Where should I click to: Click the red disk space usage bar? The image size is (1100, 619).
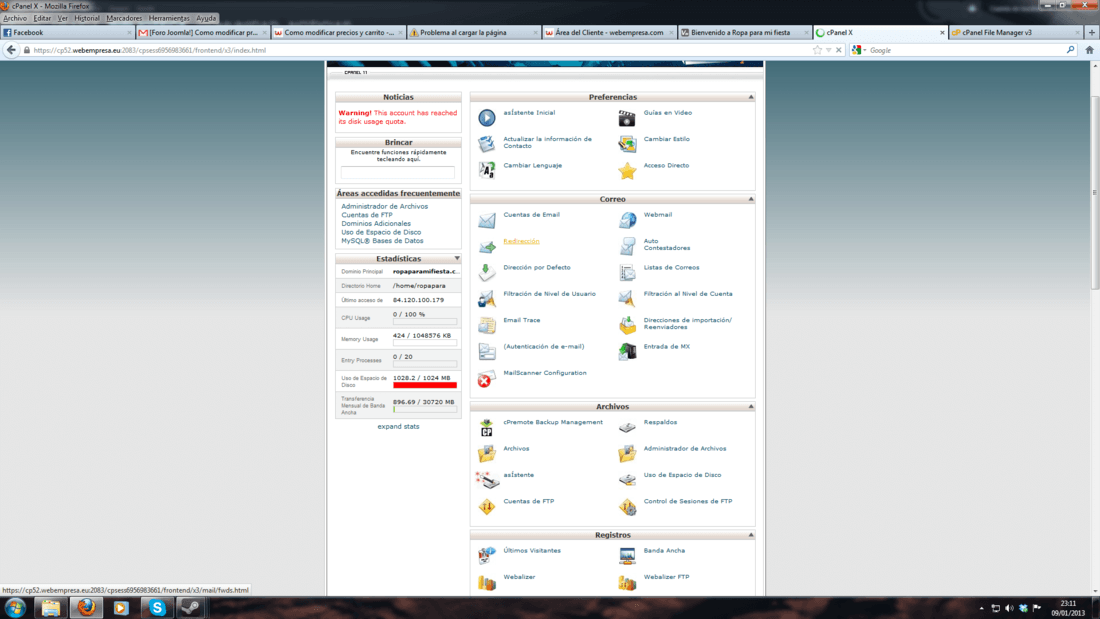click(425, 385)
